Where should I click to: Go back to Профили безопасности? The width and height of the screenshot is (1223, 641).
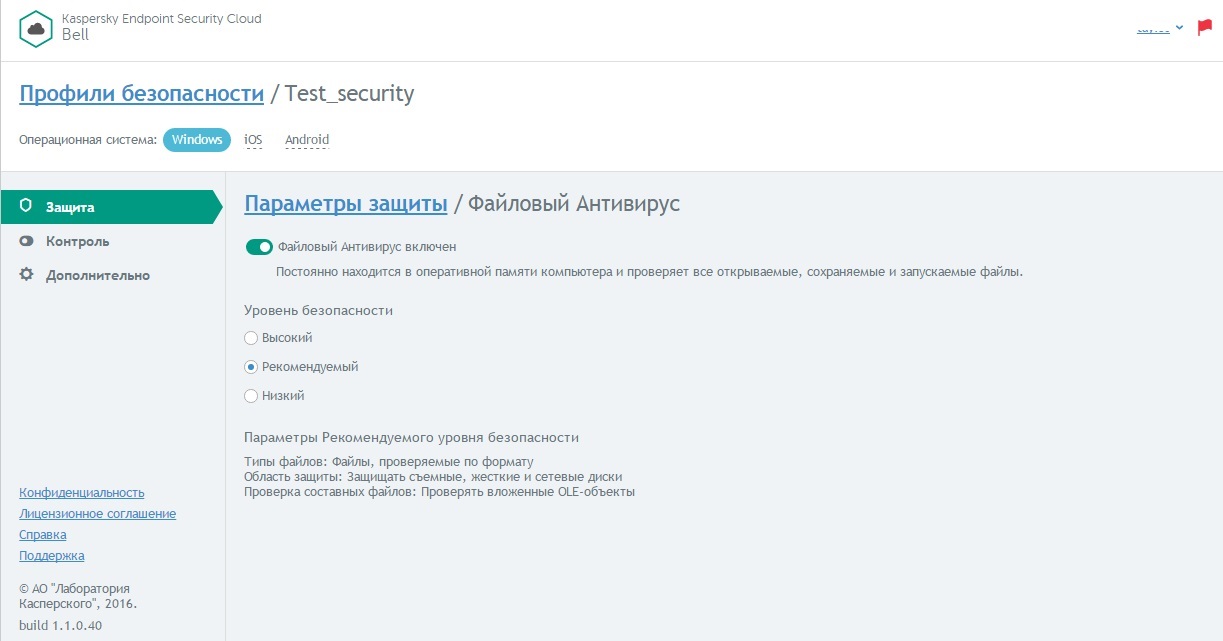coord(141,94)
